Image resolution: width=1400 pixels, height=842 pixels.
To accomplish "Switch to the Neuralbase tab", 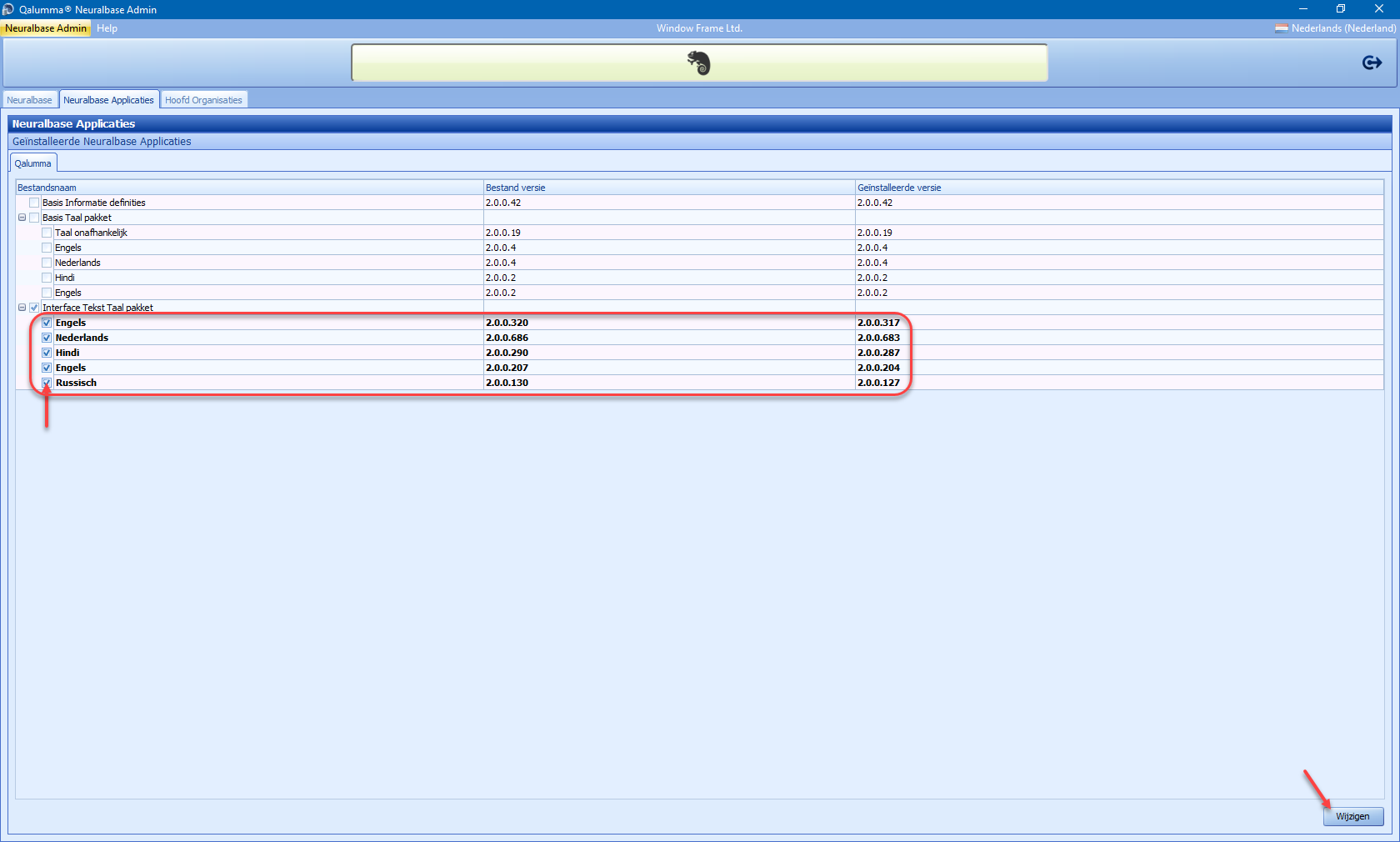I will coord(29,100).
